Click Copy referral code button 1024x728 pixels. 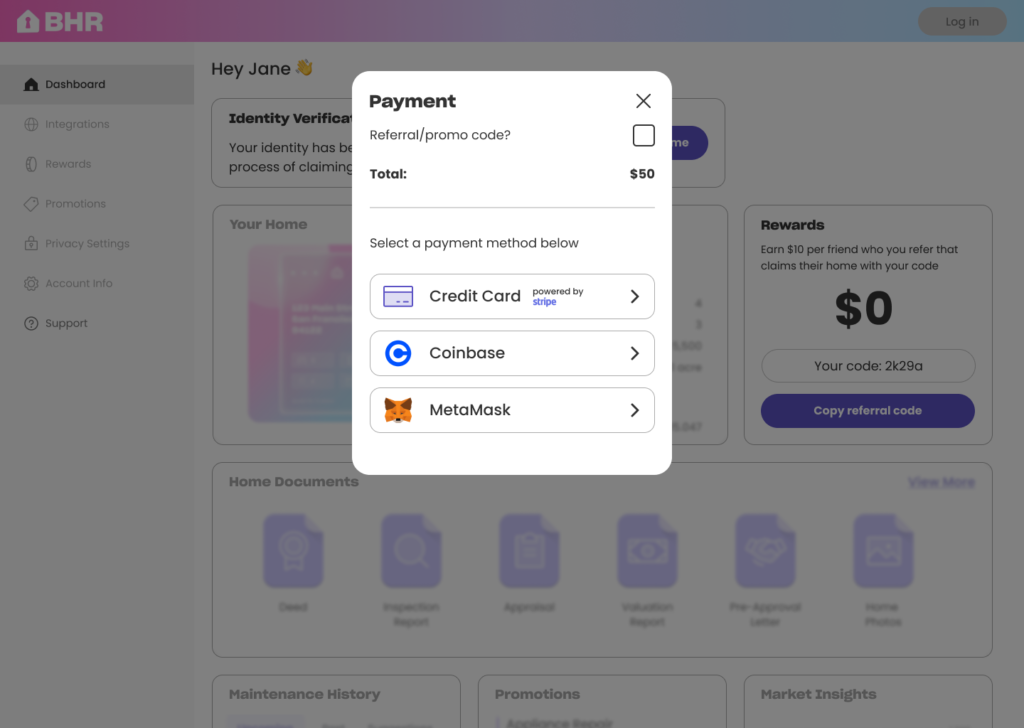click(867, 411)
